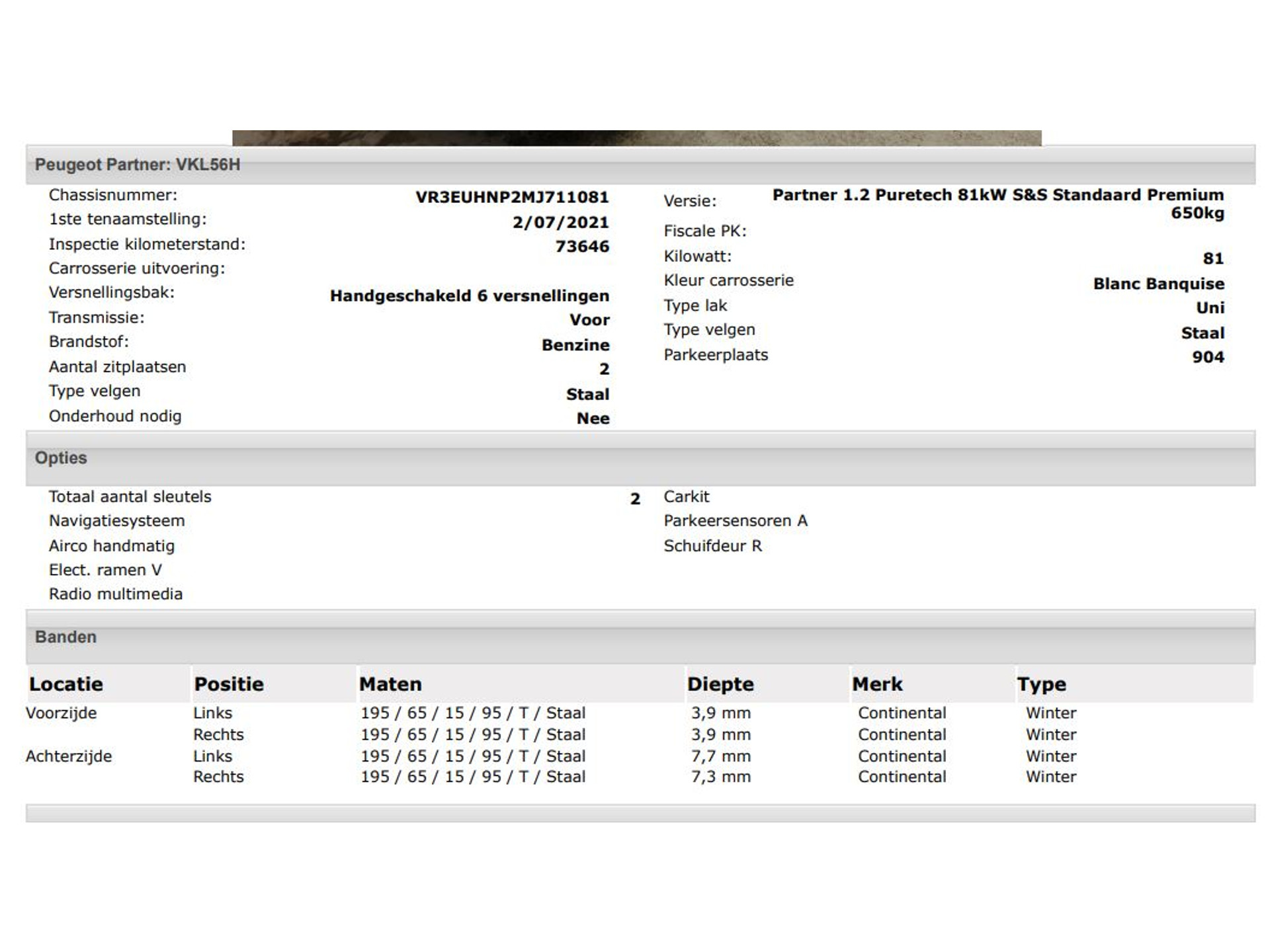The image size is (1270, 952).
Task: Click the Handgeschakeld 6 versnellingen value
Action: click(469, 296)
